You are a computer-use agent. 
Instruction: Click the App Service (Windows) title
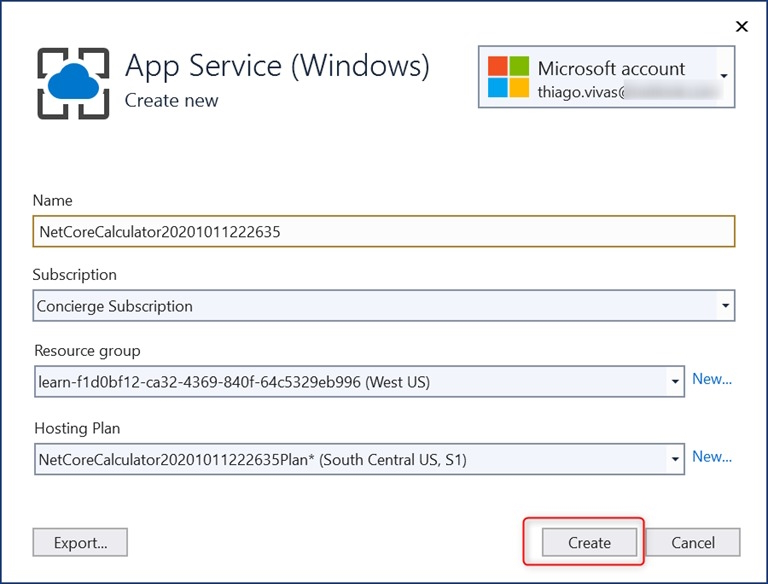tap(277, 66)
